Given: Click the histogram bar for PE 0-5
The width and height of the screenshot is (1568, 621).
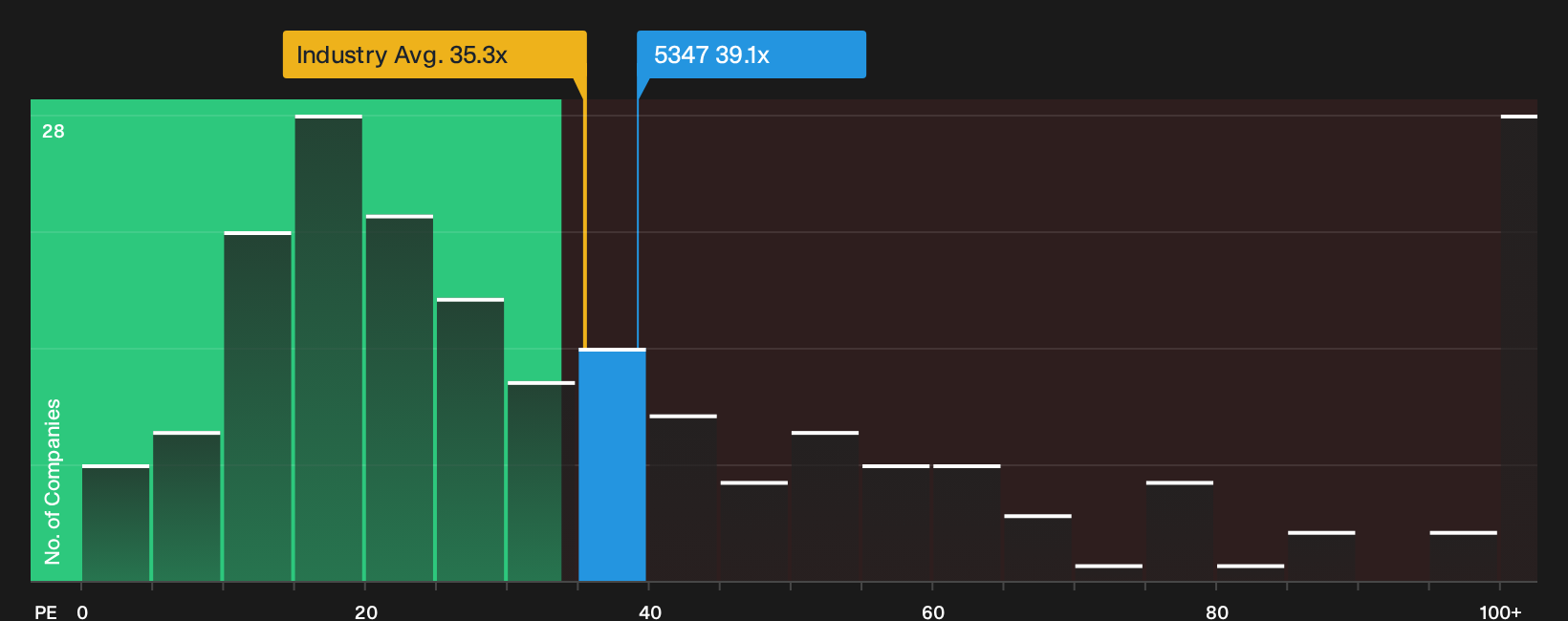Looking at the screenshot, I should coord(116,523).
